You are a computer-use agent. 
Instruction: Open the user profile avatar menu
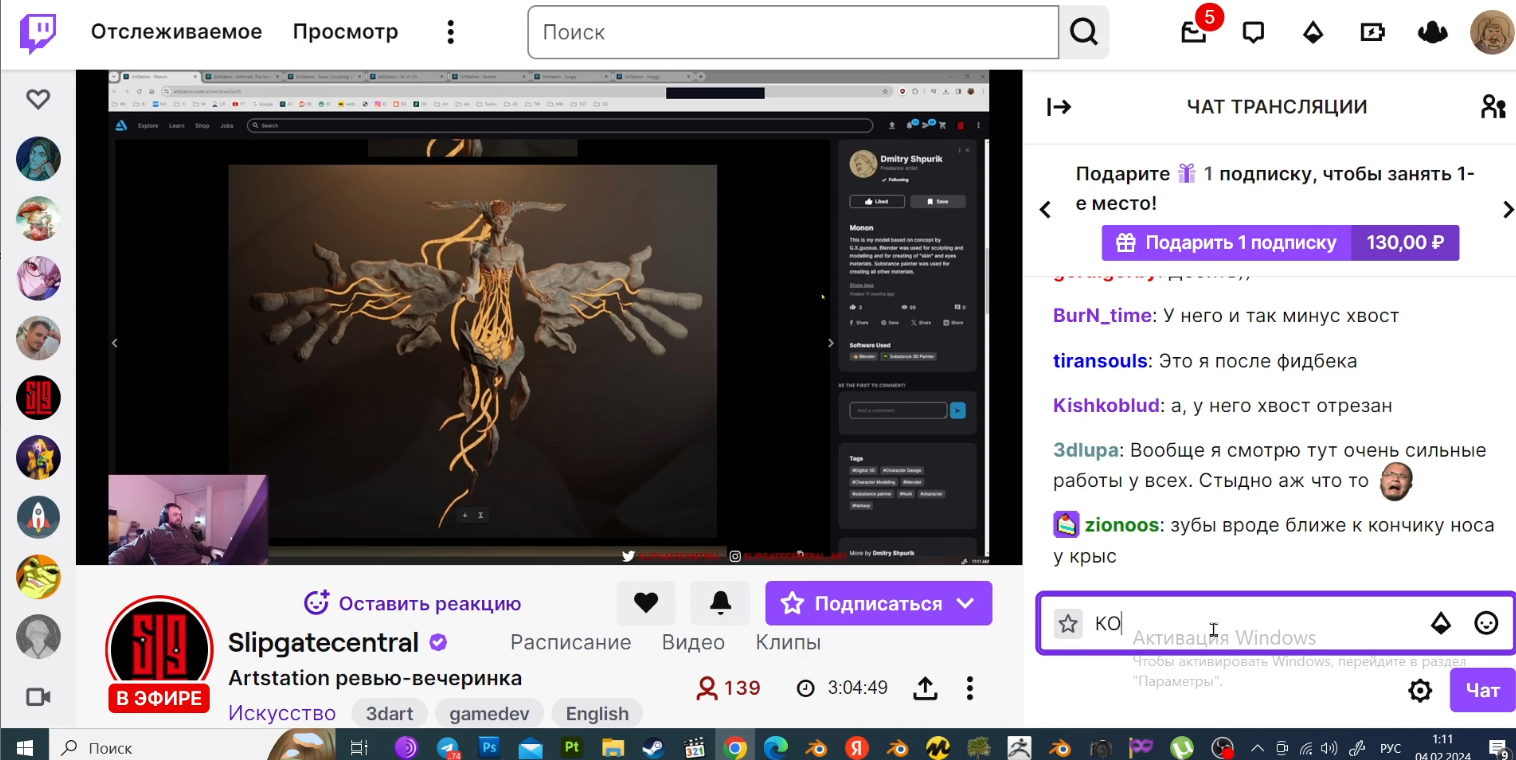(x=1492, y=32)
